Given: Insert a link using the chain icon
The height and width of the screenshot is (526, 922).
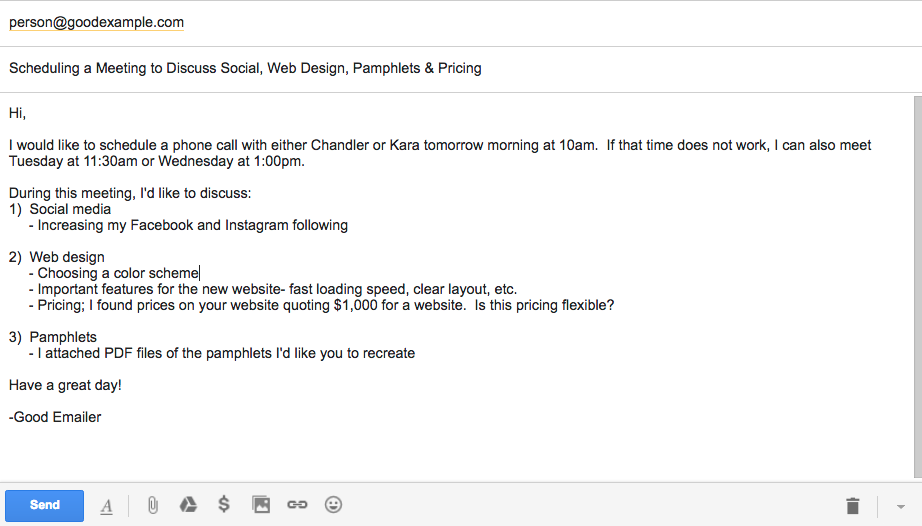Looking at the screenshot, I should 297,504.
